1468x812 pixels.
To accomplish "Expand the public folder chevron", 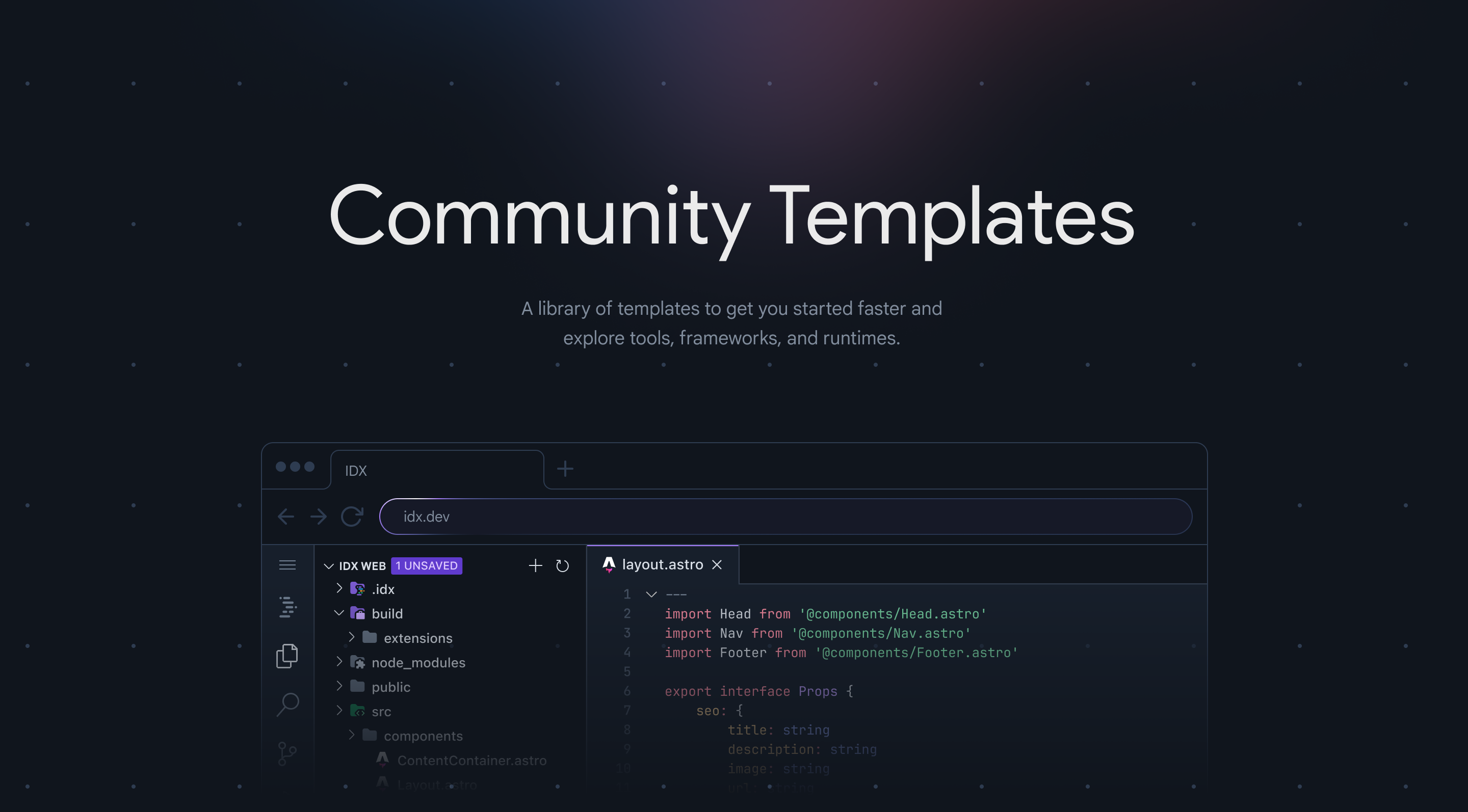I will (x=339, y=686).
